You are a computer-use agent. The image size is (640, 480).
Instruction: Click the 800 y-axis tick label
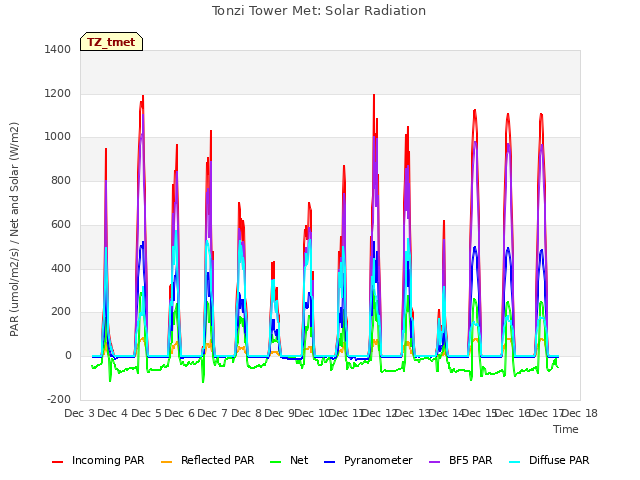(x=61, y=180)
